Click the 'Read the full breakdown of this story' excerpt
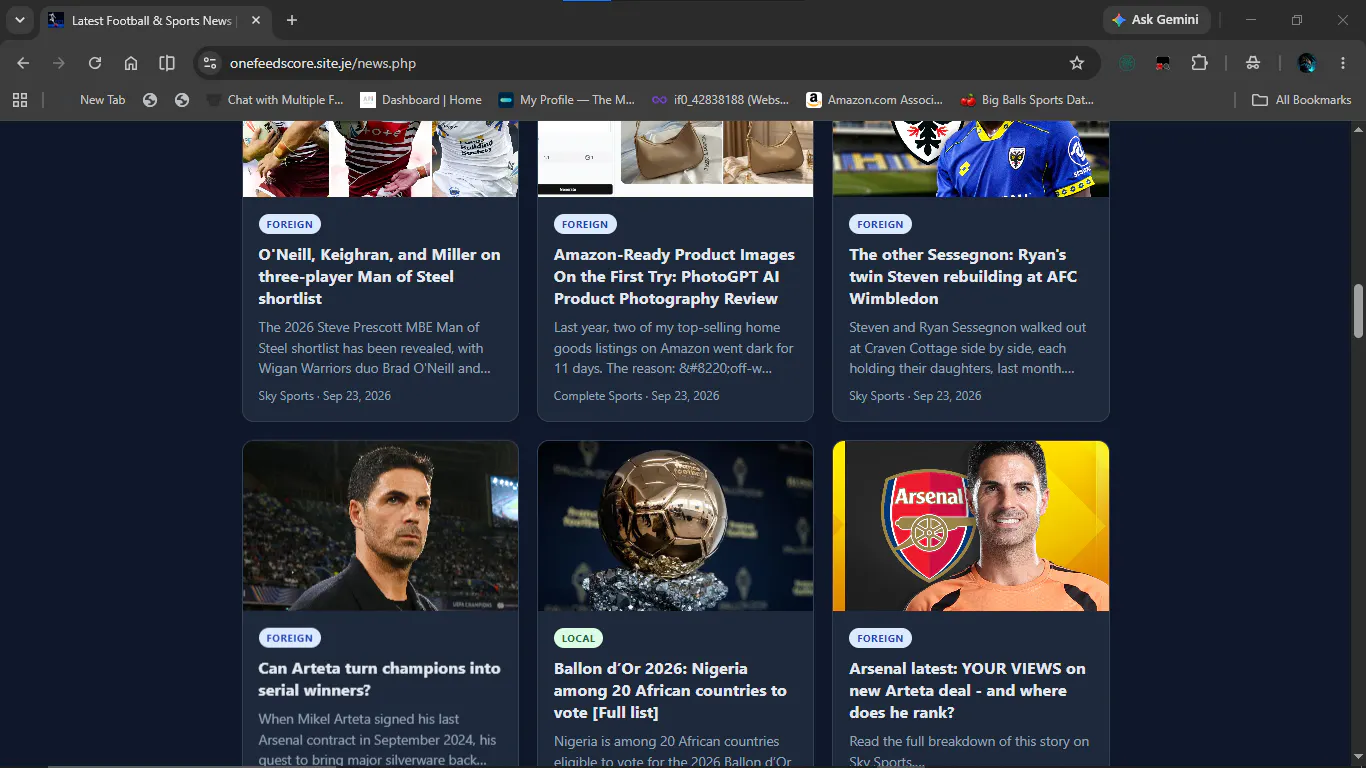 [969, 751]
